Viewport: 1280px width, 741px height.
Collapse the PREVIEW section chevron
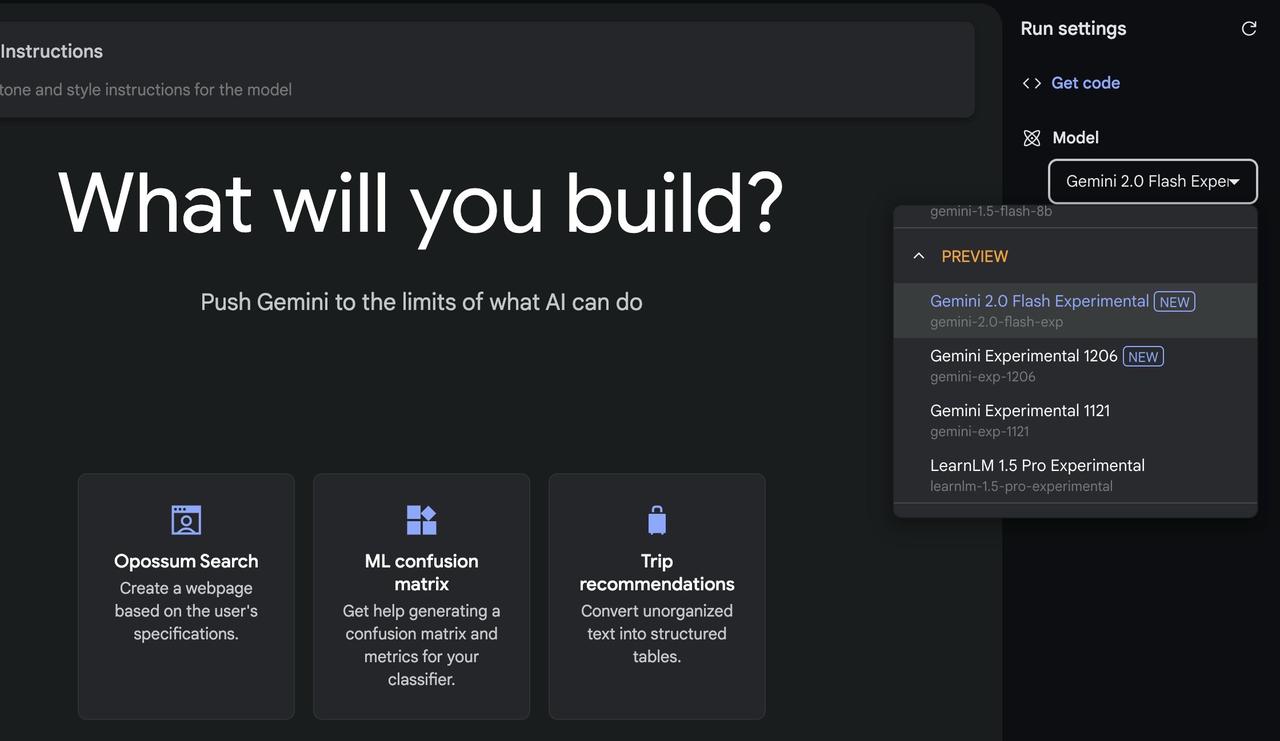(919, 256)
